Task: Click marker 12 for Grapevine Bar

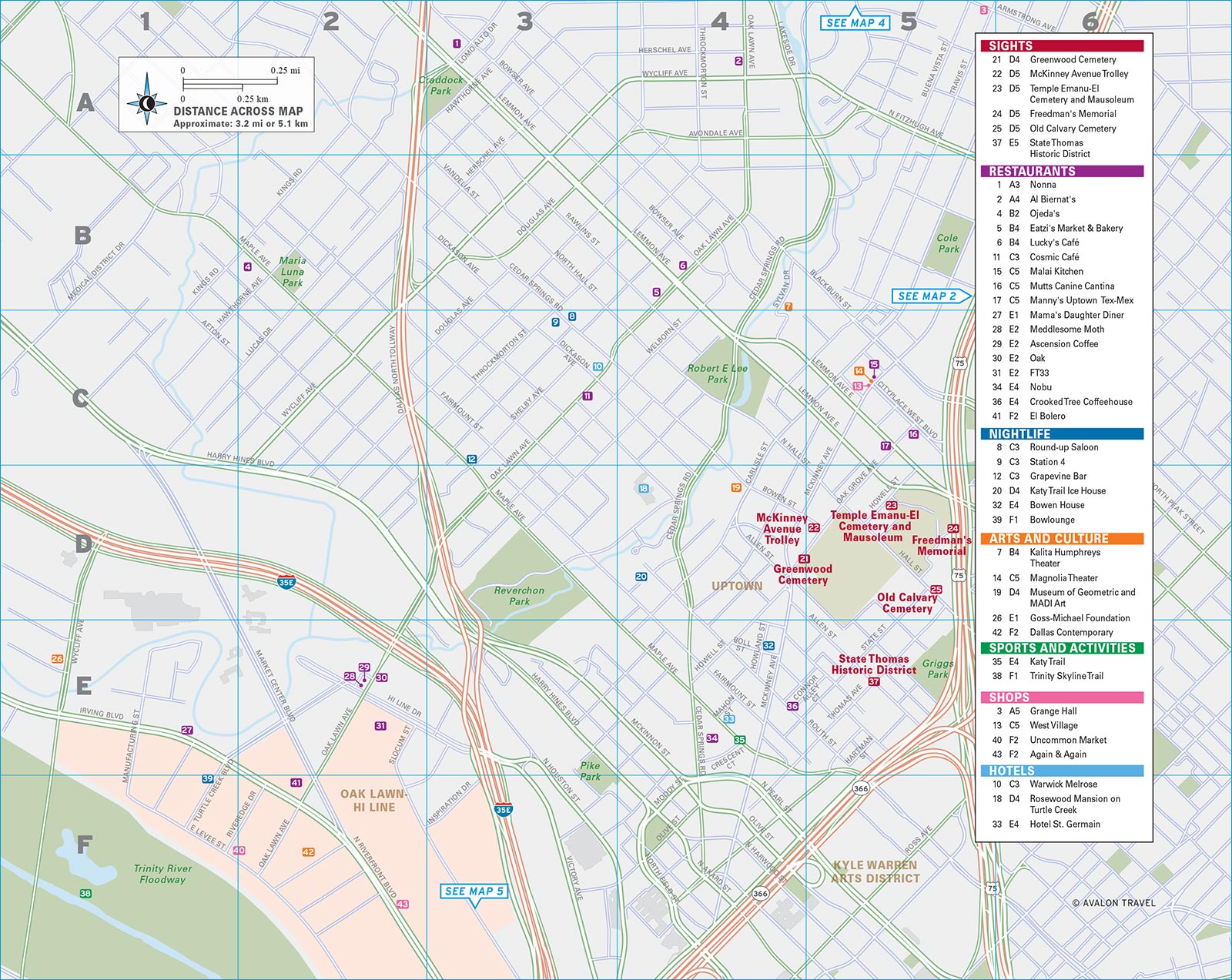Action: pos(471,459)
